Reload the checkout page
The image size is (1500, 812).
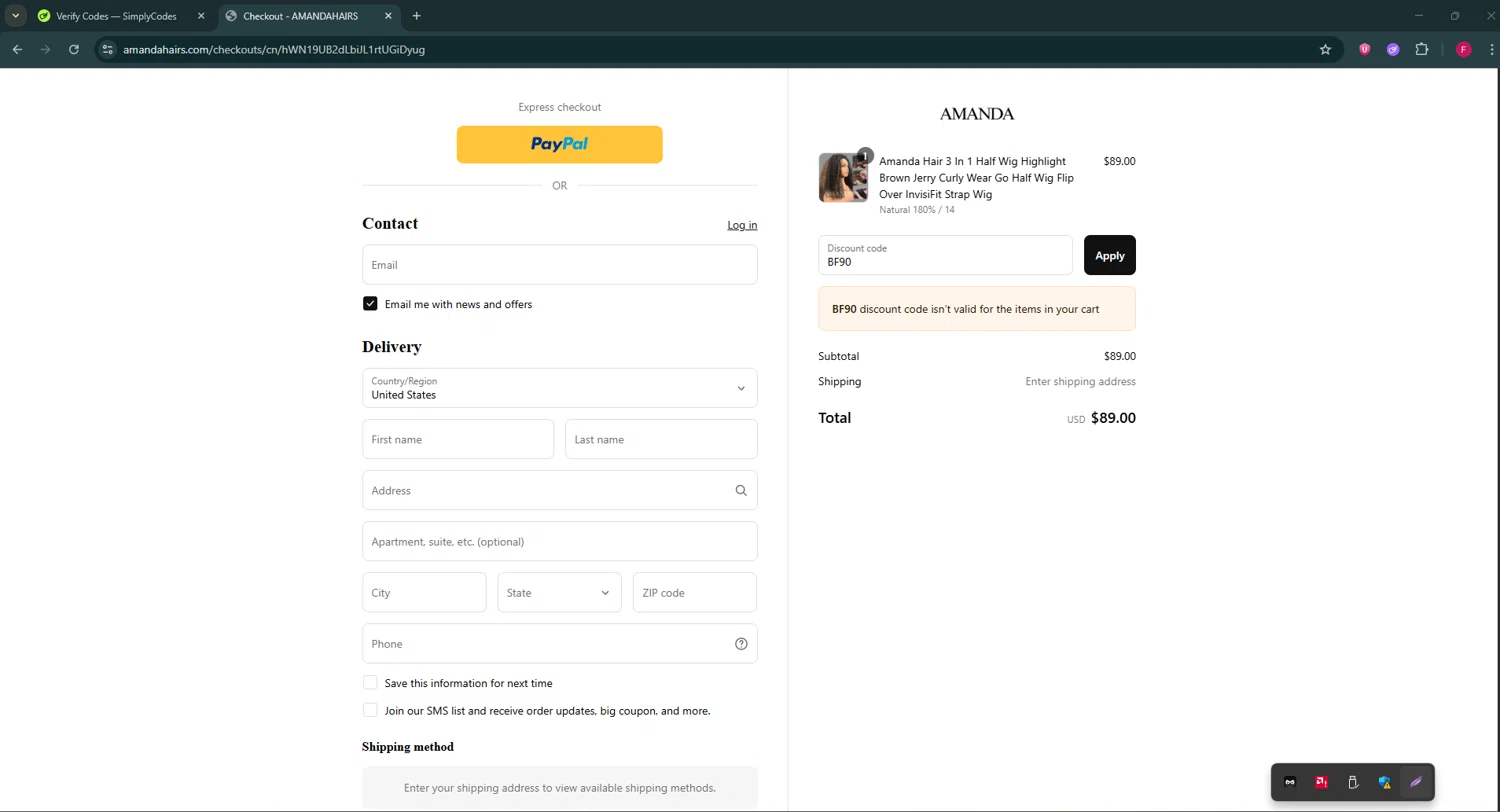pyautogui.click(x=74, y=49)
